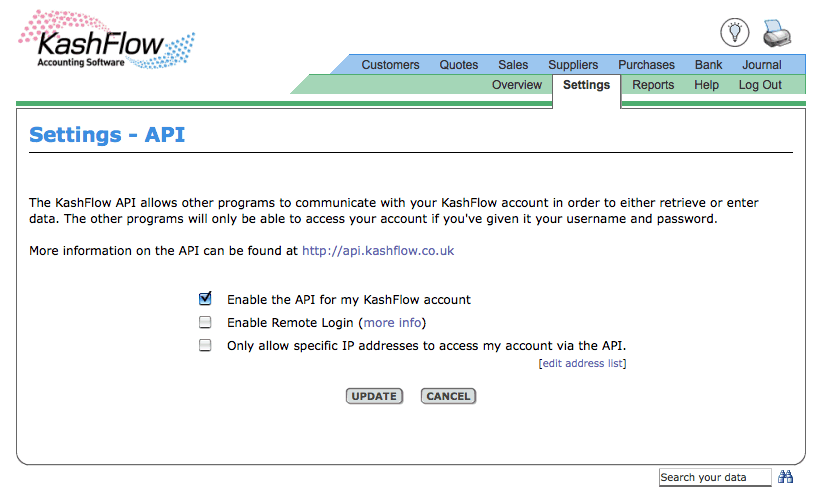Follow the 'more info' link
This screenshot has width=823, height=494.
393,323
